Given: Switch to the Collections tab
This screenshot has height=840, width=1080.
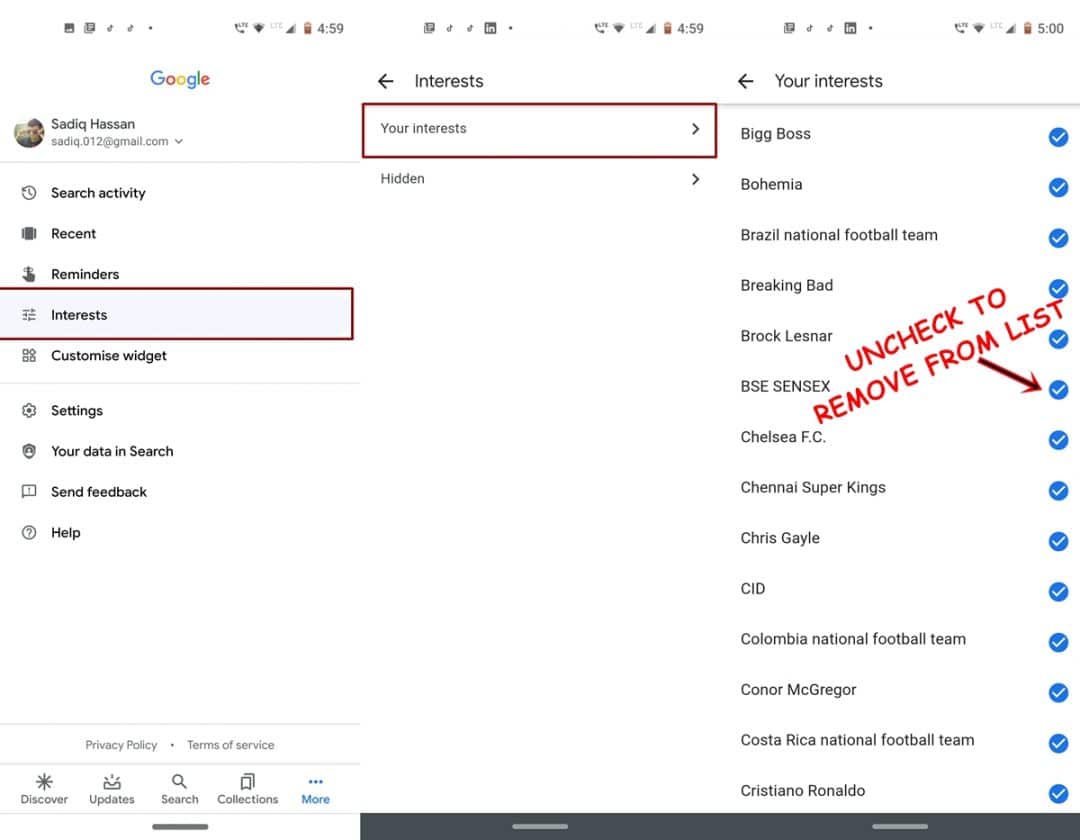Looking at the screenshot, I should (x=248, y=789).
